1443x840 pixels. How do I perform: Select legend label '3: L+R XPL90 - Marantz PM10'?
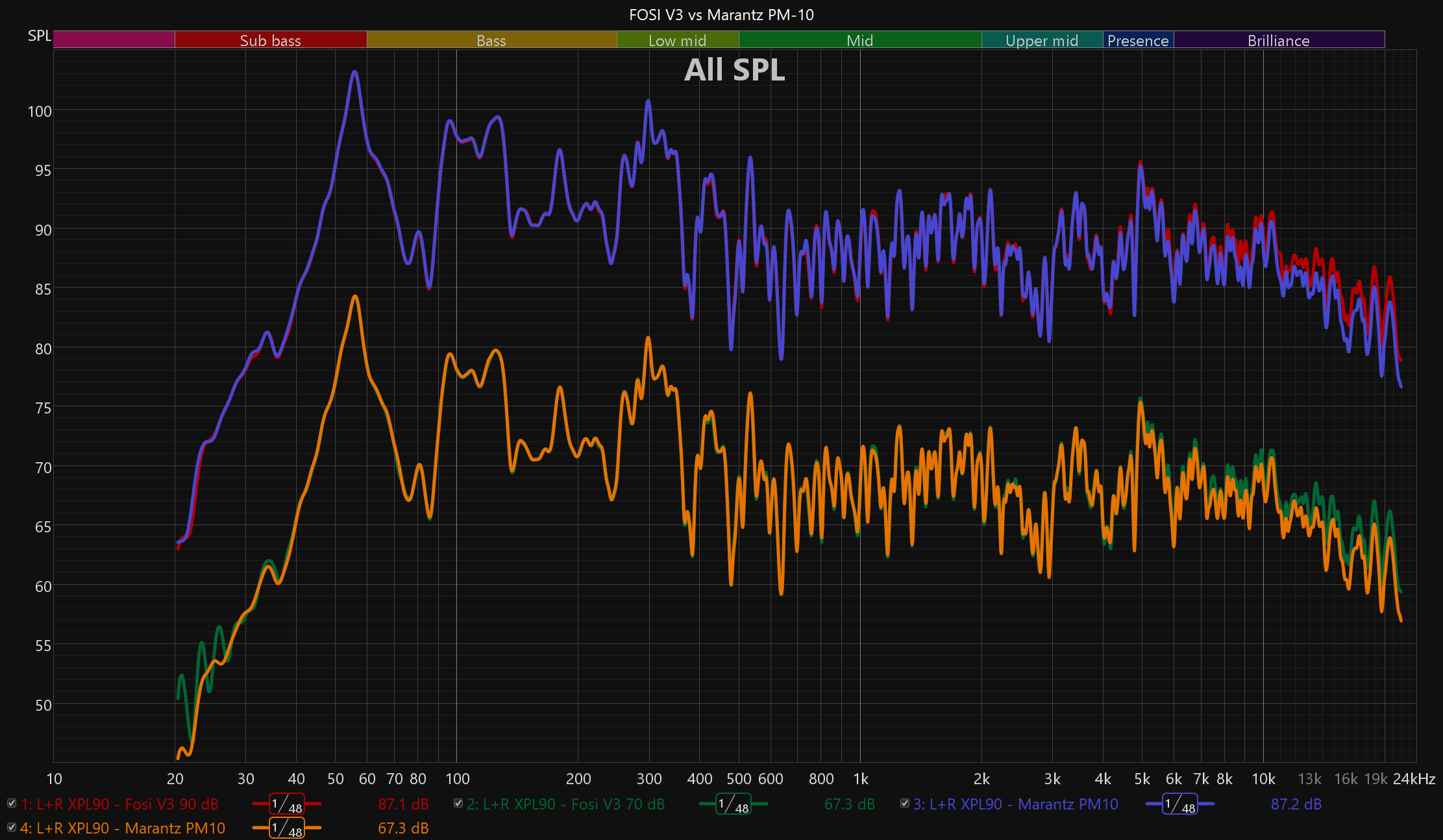(1016, 804)
